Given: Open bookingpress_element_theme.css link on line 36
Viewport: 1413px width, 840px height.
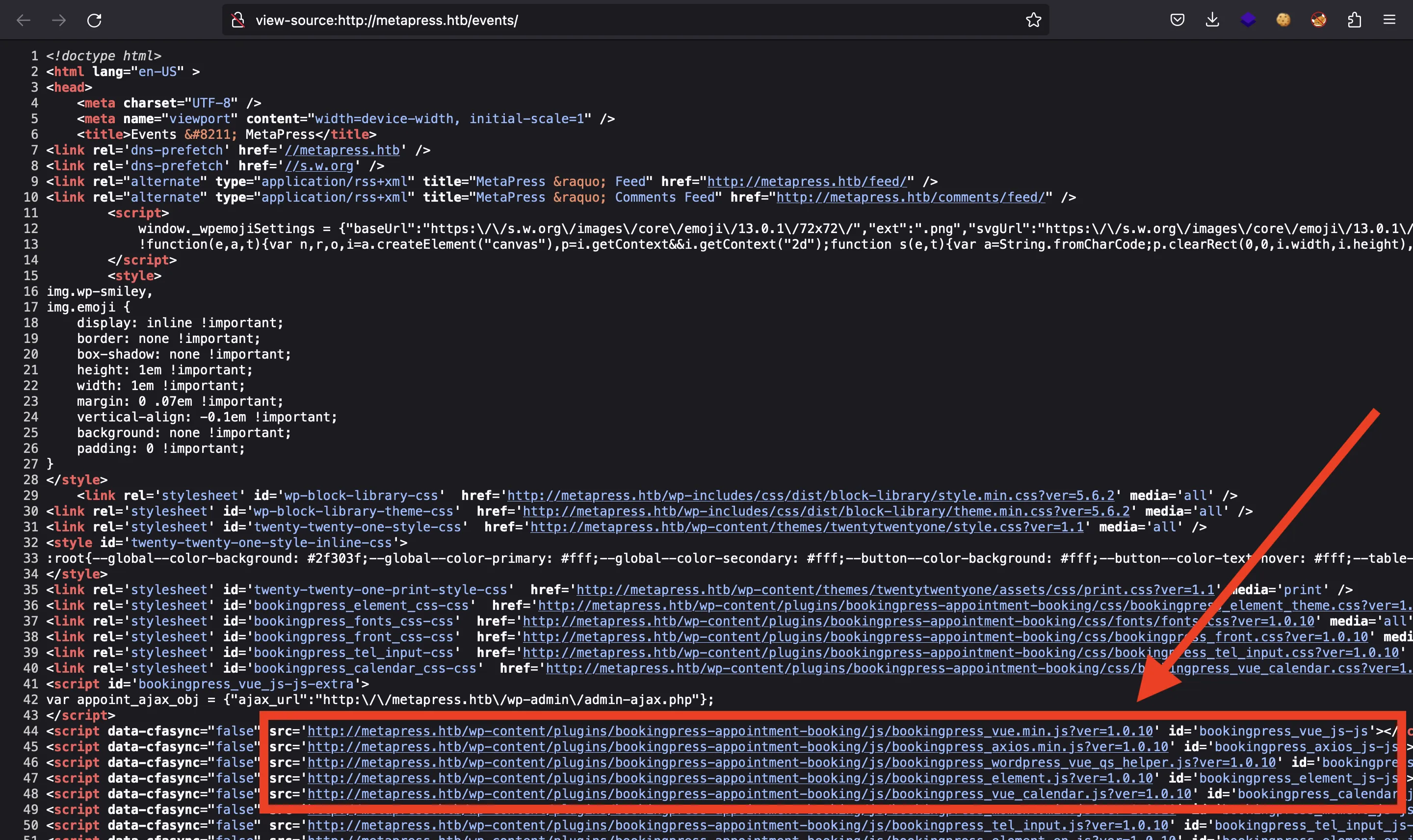Looking at the screenshot, I should pyautogui.click(x=975, y=605).
